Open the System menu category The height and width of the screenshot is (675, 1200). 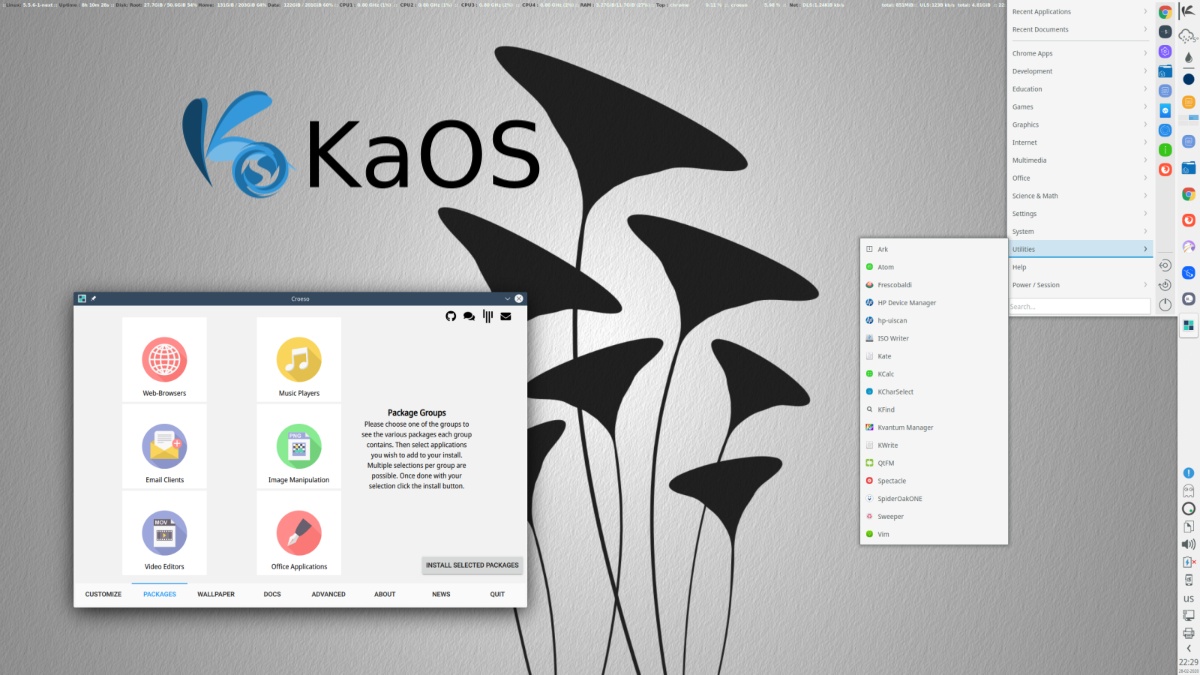1080,232
